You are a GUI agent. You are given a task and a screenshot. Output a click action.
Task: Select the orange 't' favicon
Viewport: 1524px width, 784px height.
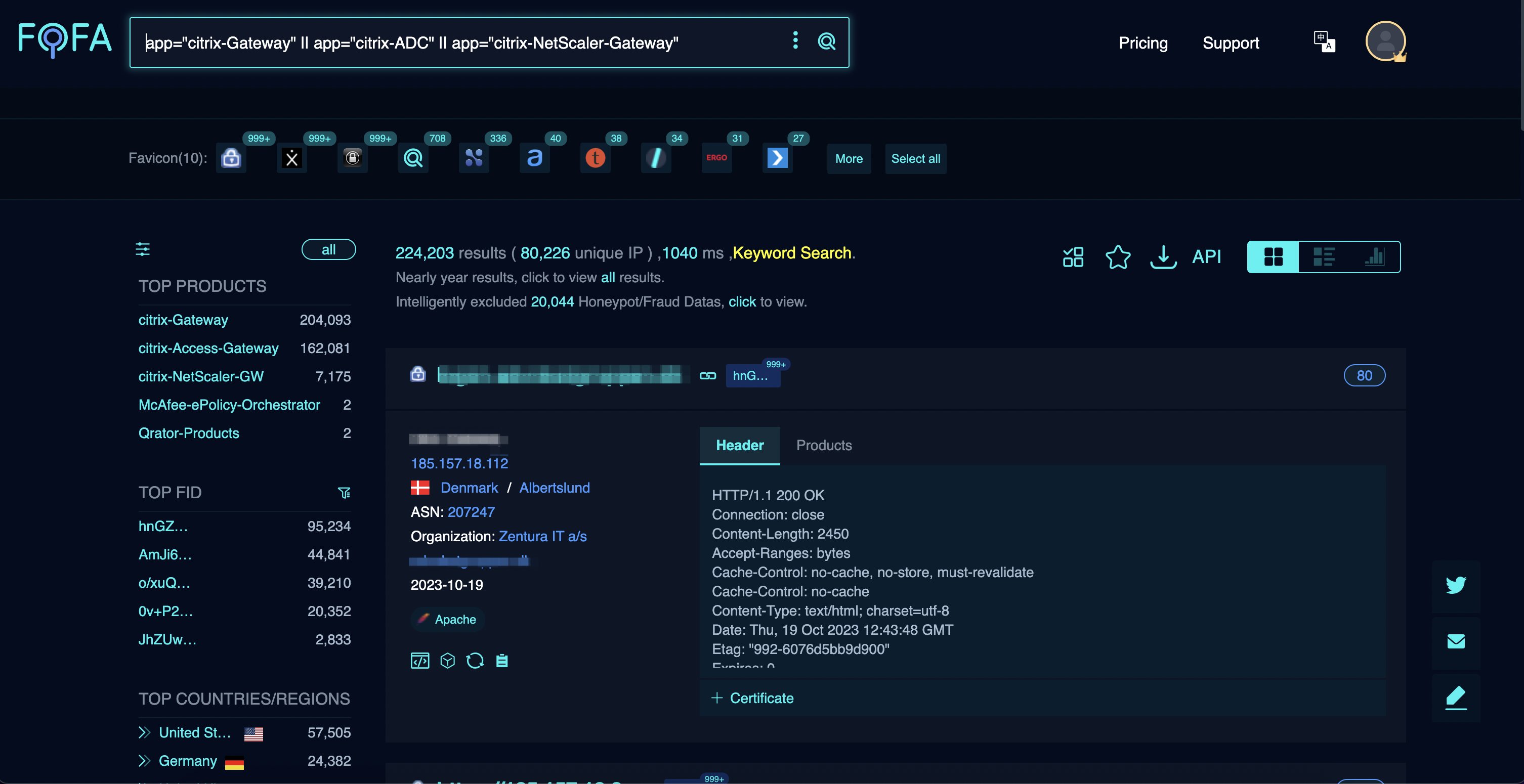click(x=595, y=158)
